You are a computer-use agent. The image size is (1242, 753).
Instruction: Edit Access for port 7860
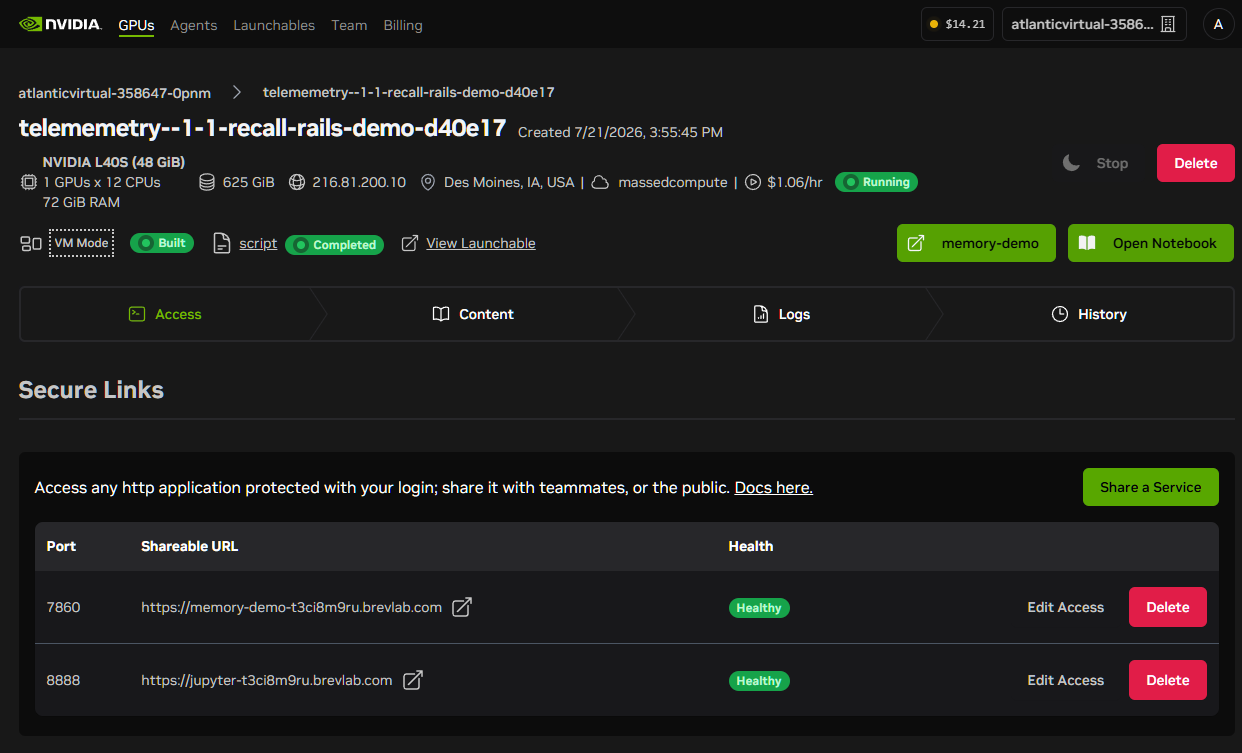click(1066, 607)
